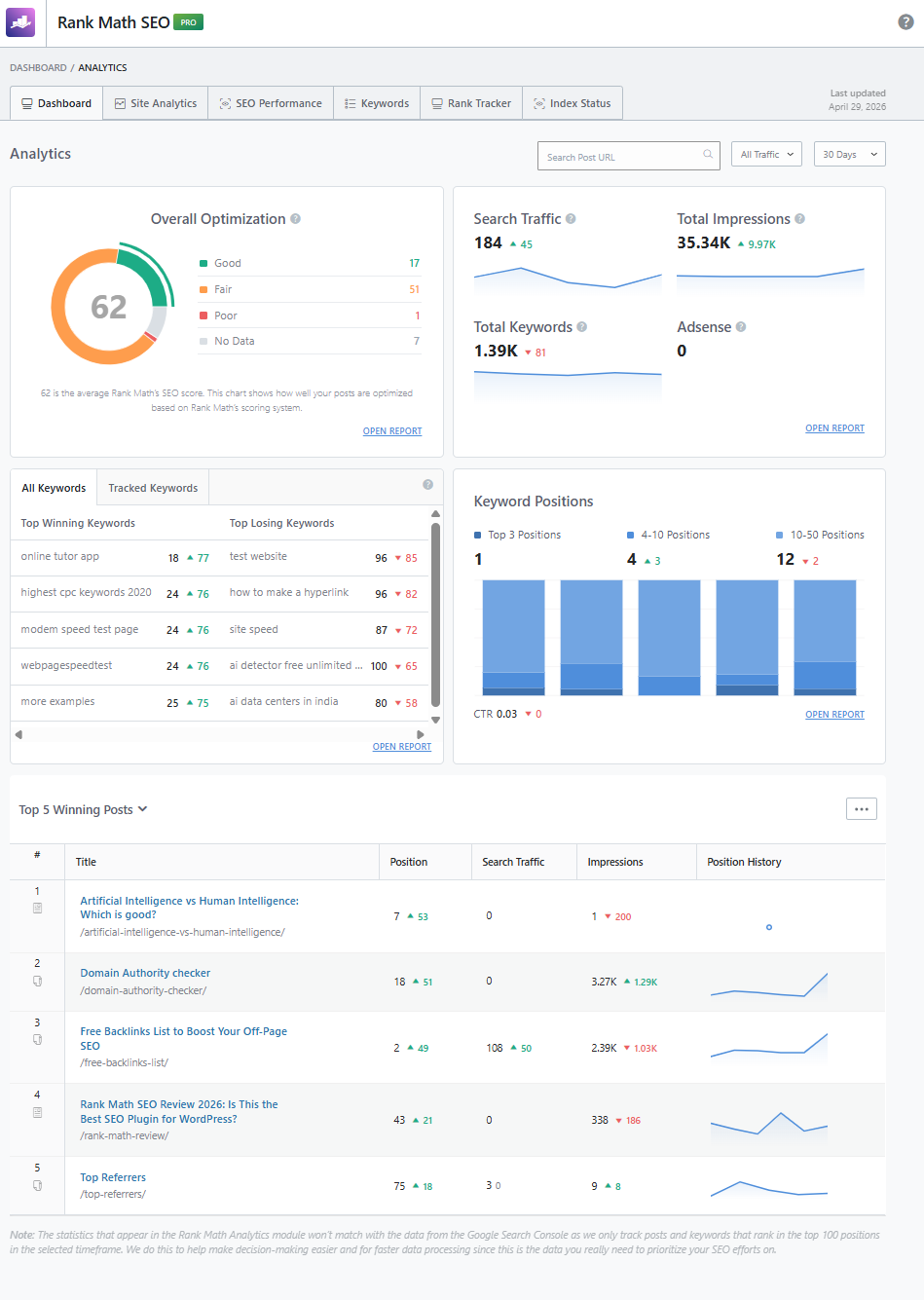Image resolution: width=924 pixels, height=1300 pixels.
Task: Click the 'how to make a hyperlink' keyword
Action: [x=289, y=592]
